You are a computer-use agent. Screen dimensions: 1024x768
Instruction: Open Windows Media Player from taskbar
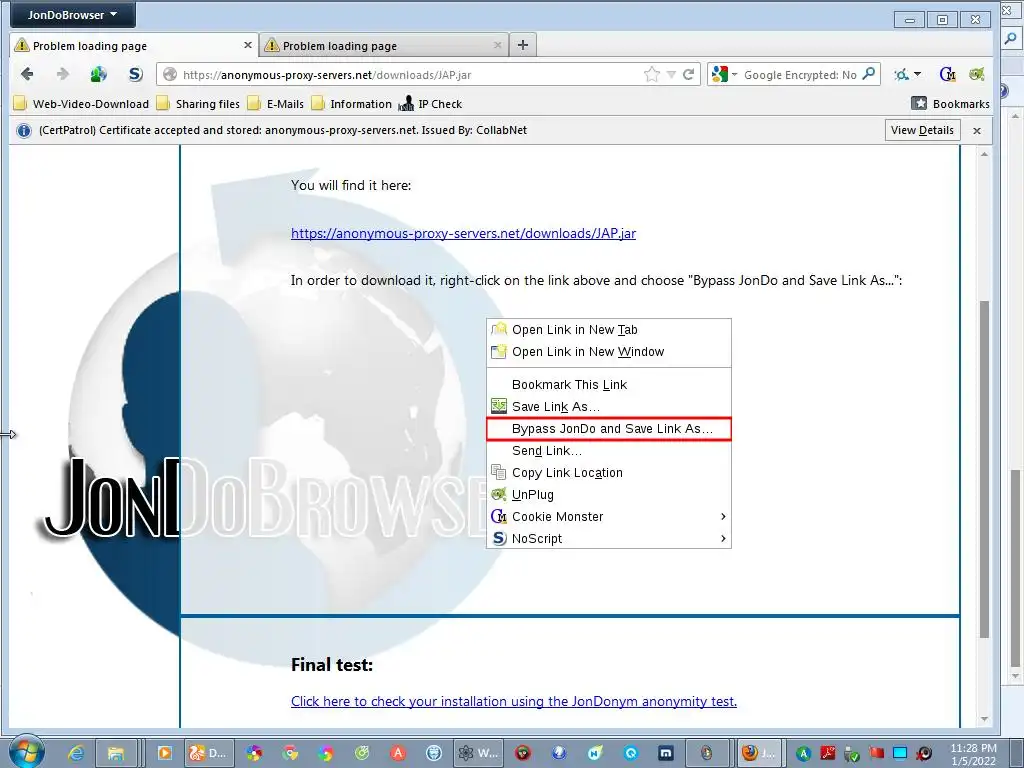click(165, 753)
